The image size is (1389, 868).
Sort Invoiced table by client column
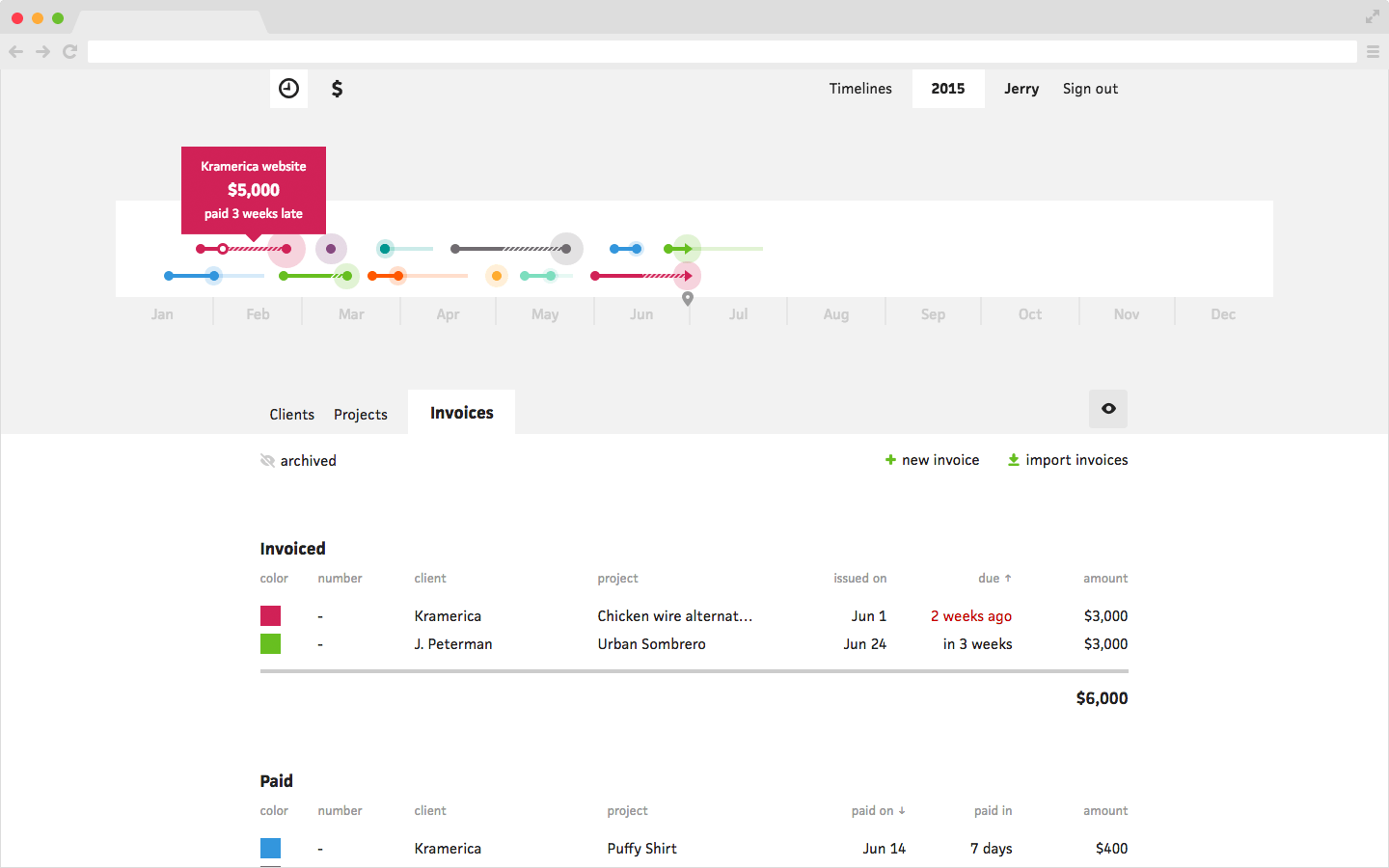point(430,579)
